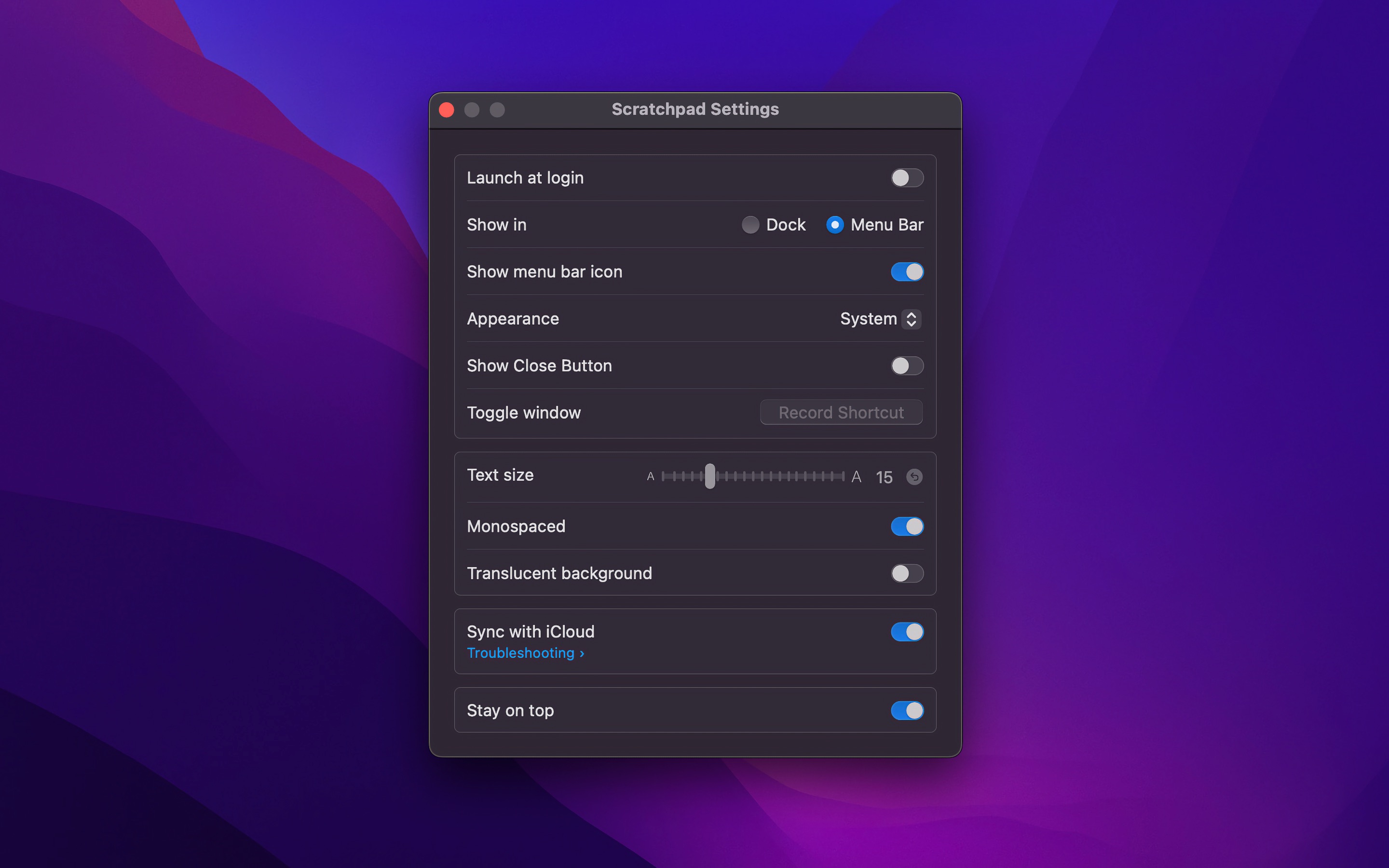The width and height of the screenshot is (1389, 868).
Task: Click the Appearance label
Action: (513, 319)
